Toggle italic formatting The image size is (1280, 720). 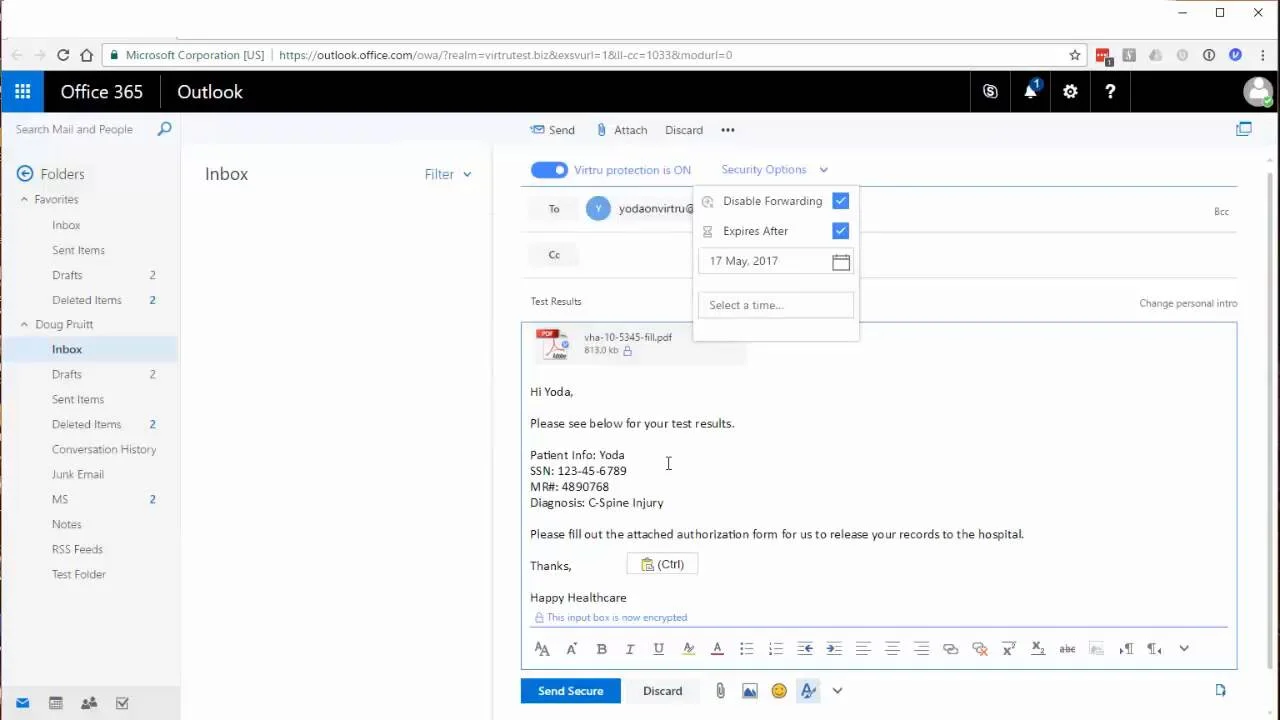629,649
